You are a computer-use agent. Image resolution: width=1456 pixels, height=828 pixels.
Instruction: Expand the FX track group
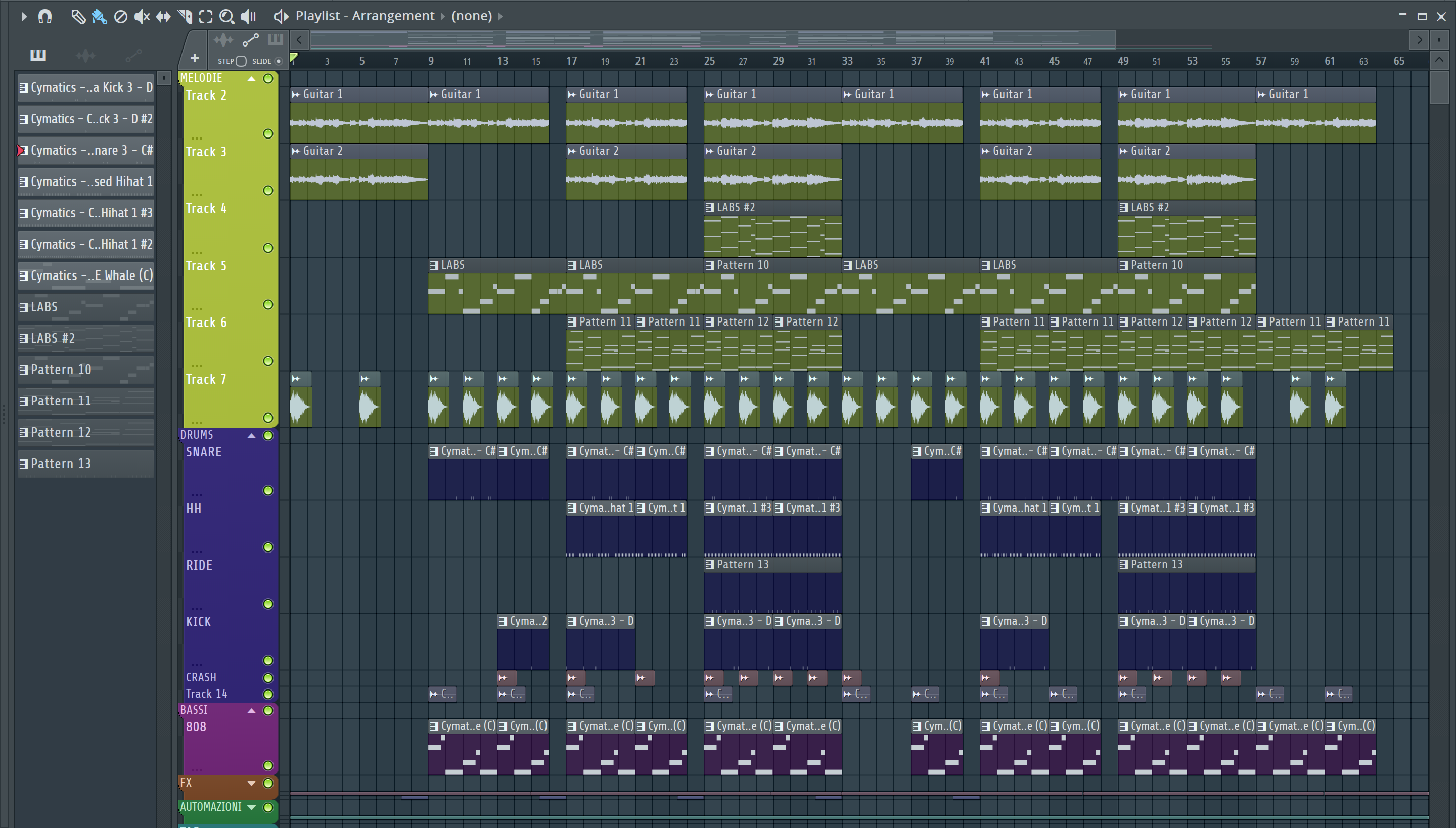[251, 784]
